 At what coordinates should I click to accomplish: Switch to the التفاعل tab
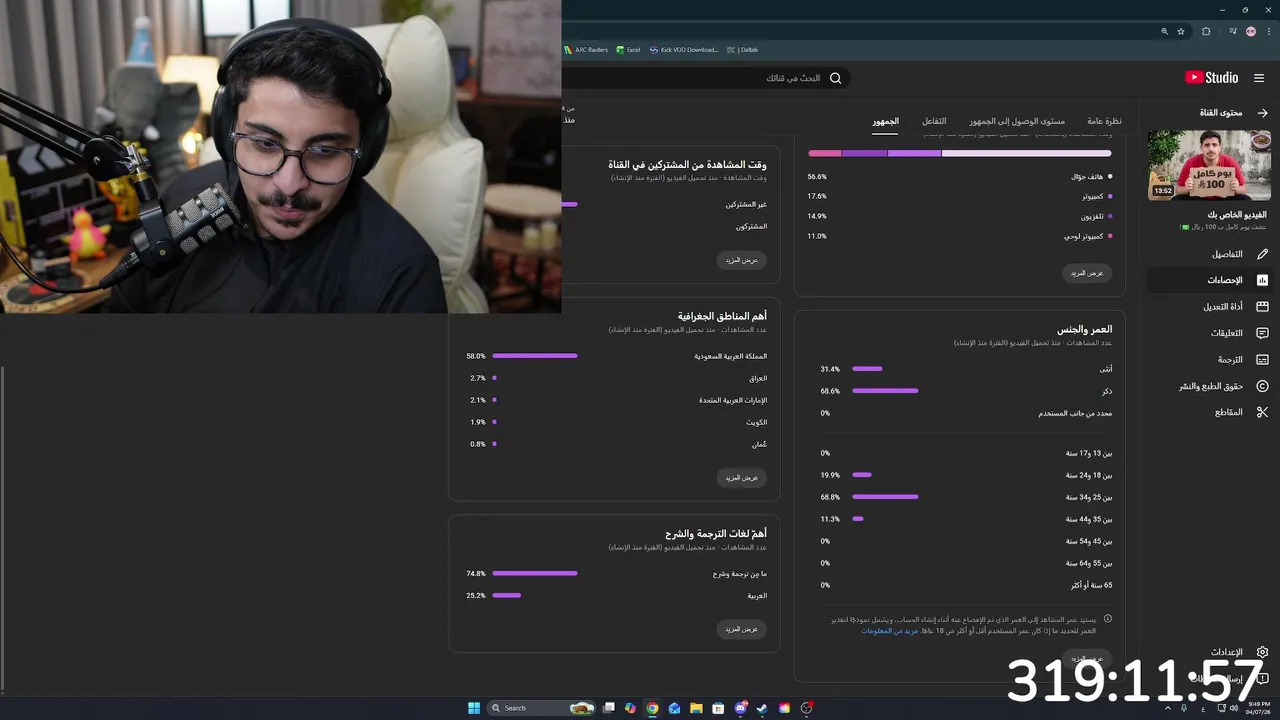934,121
